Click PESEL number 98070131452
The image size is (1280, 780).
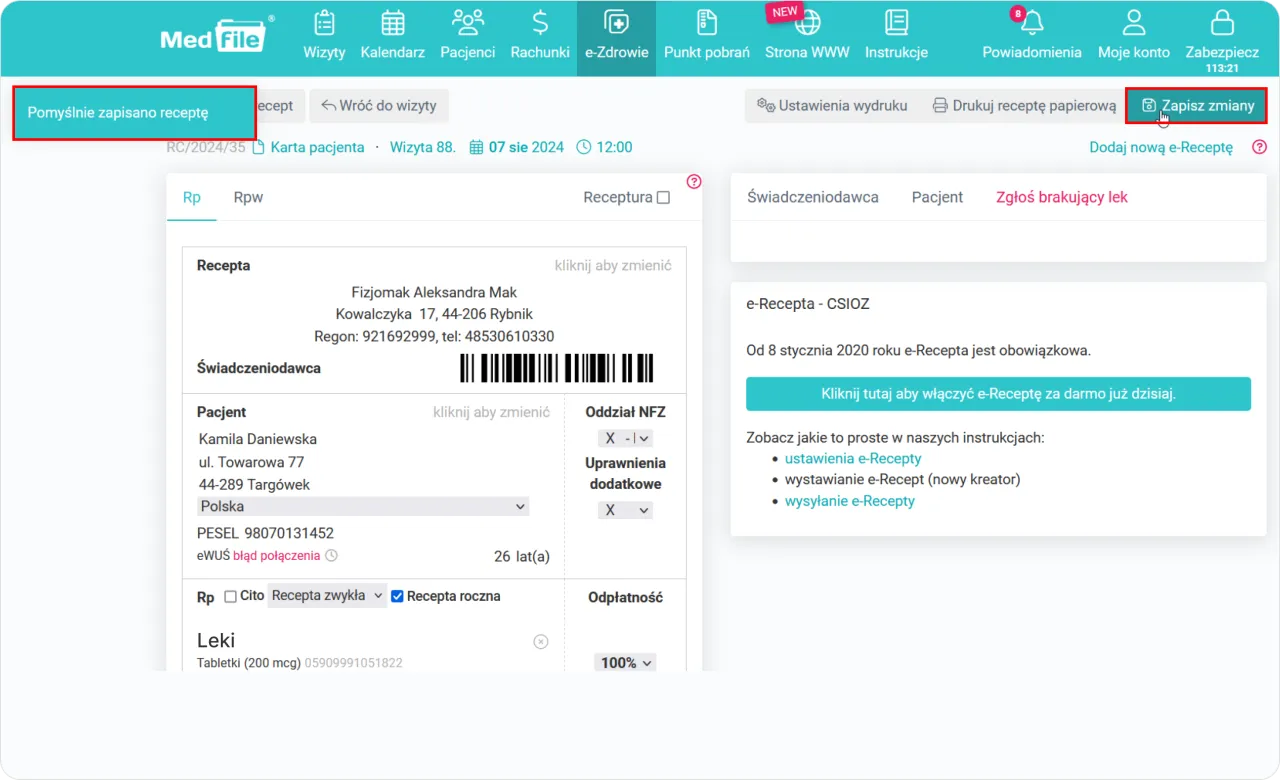click(x=289, y=534)
